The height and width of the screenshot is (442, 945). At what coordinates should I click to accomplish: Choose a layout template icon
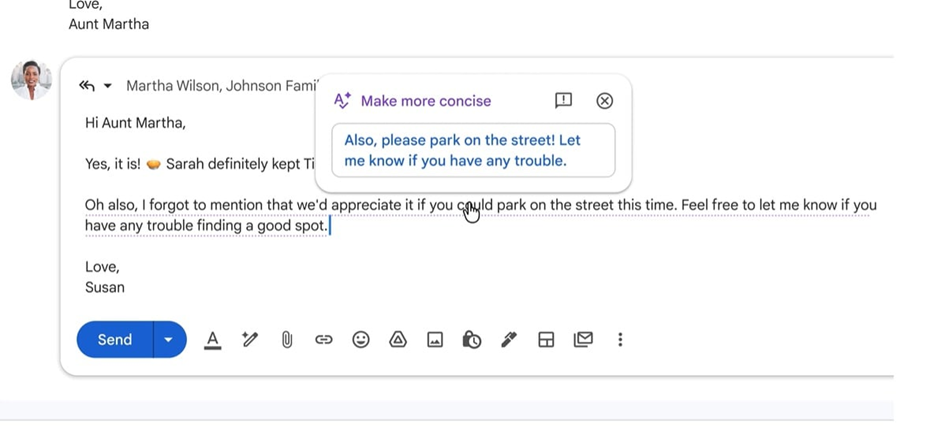(546, 340)
